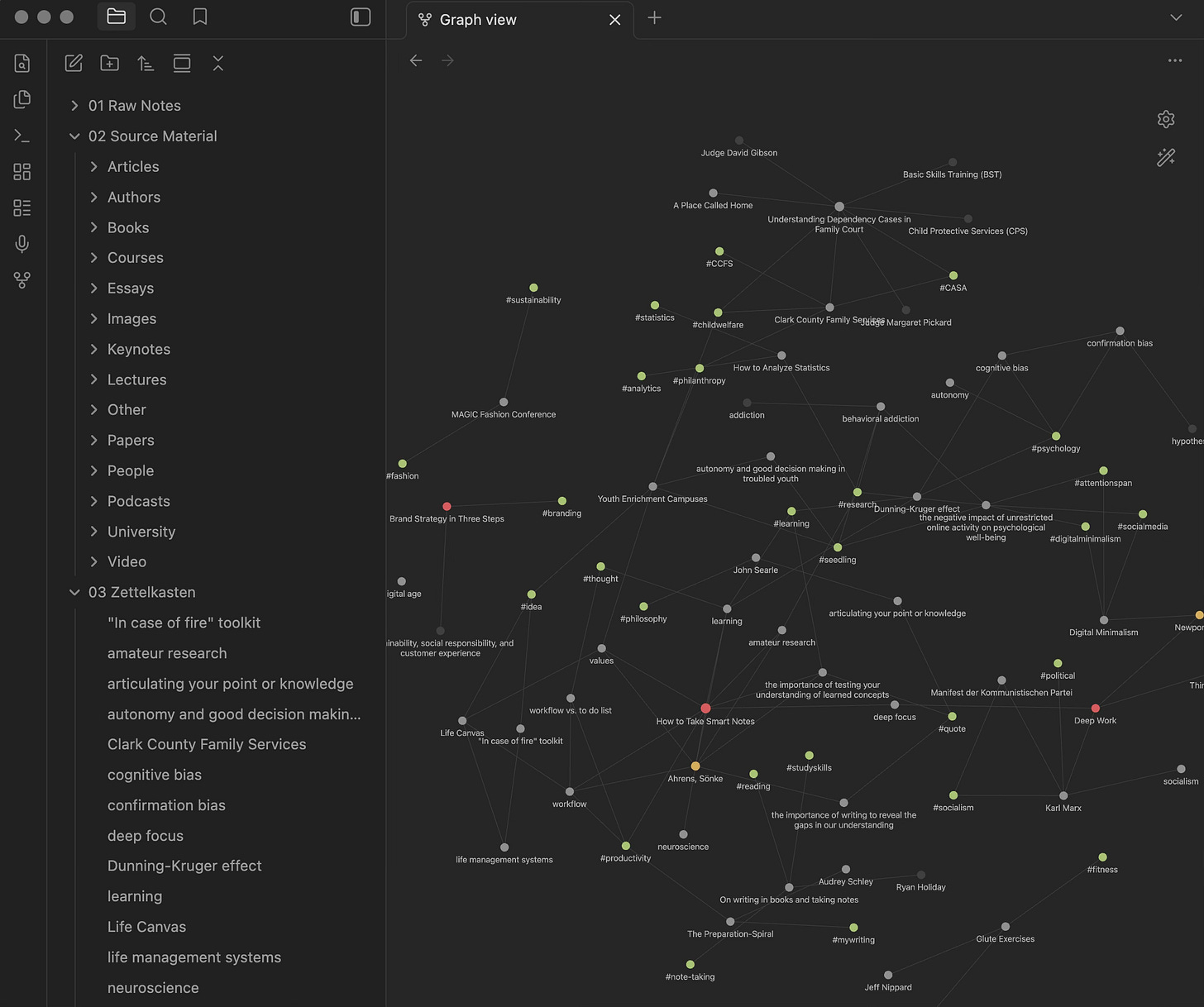
Task: Close the Graph view tab
Action: pos(614,20)
